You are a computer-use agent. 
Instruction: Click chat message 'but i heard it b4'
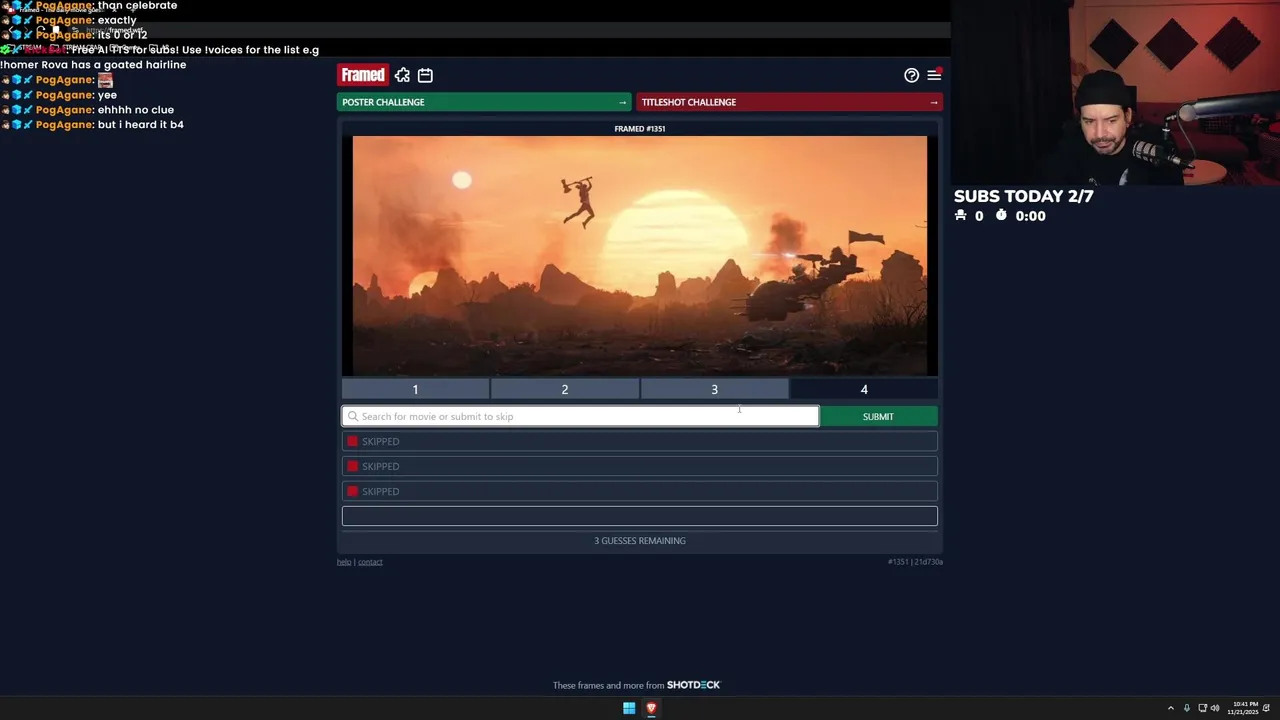click(141, 125)
